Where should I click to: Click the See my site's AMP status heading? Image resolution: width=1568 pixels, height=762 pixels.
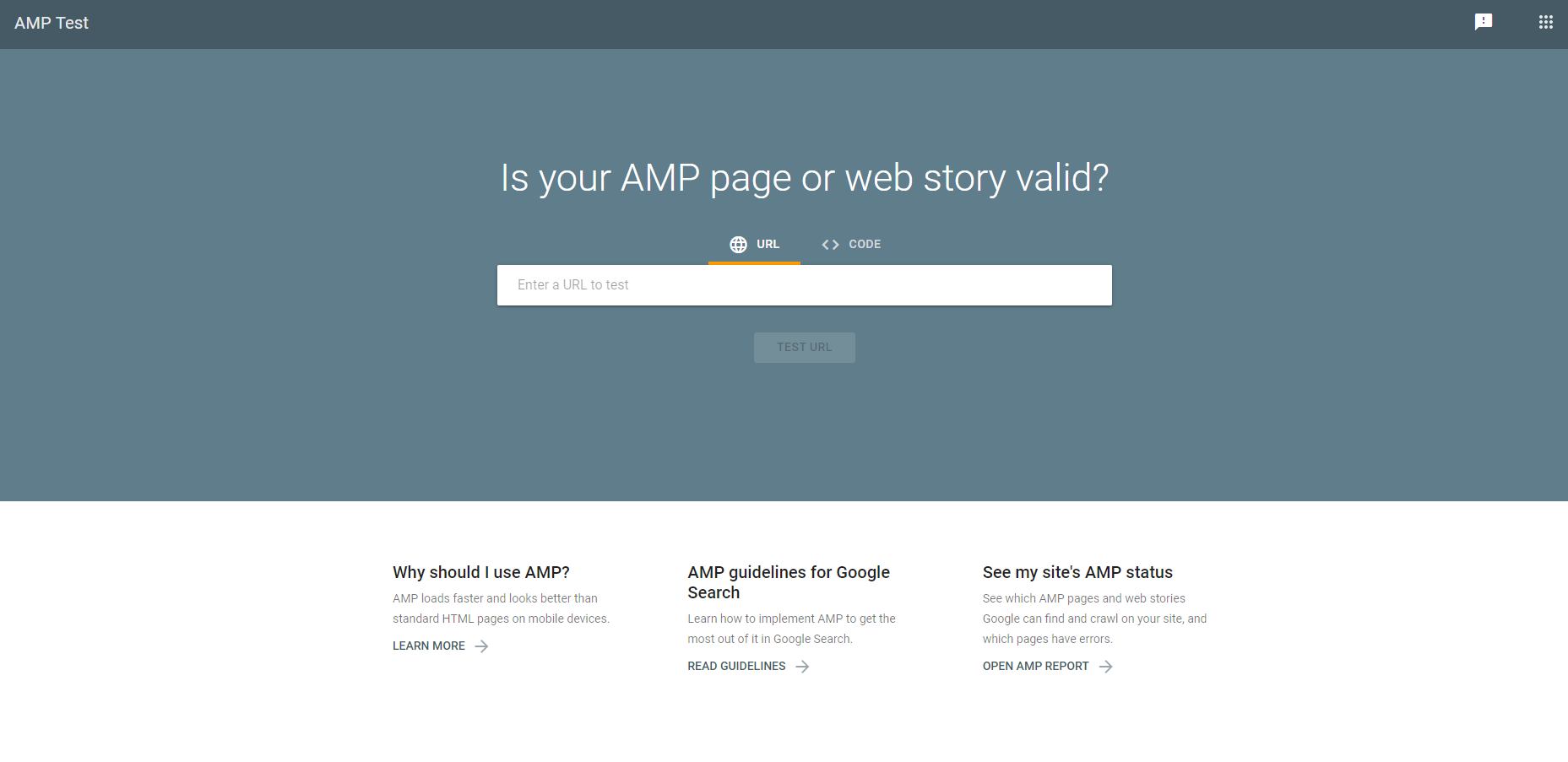(x=1077, y=572)
